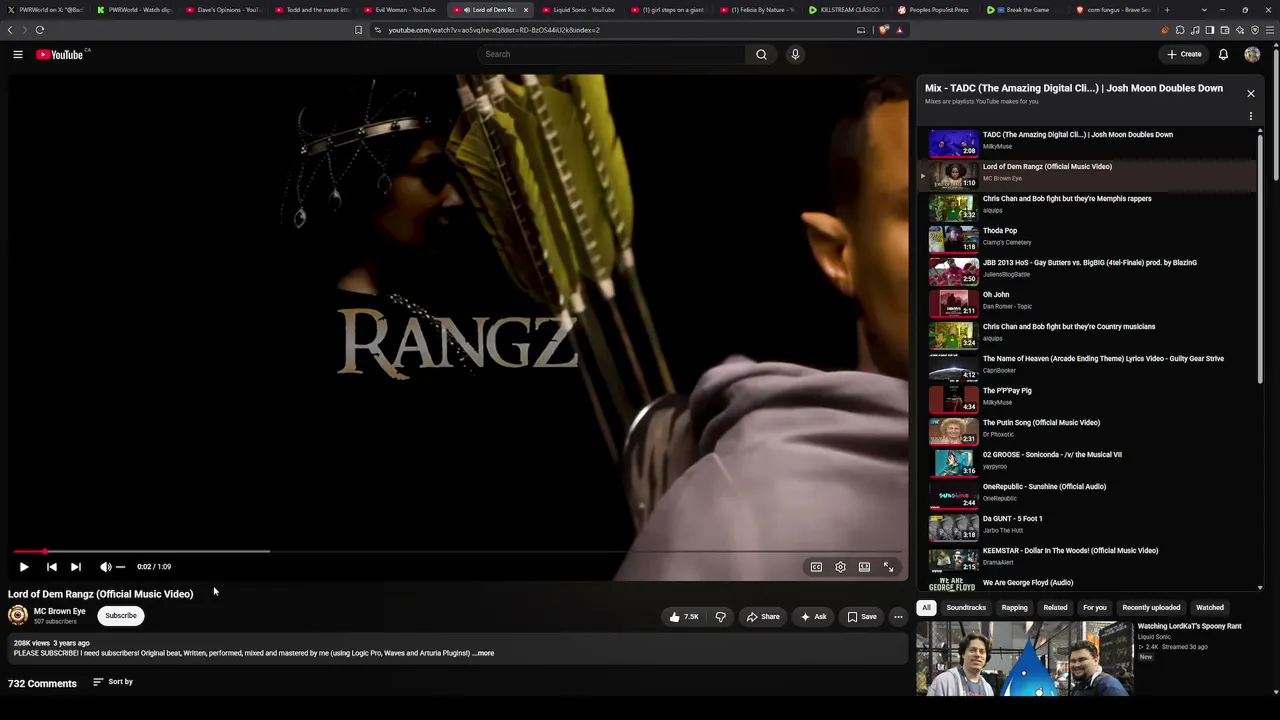Toggle closed captions on the player
This screenshot has height=720, width=1280.
point(816,567)
